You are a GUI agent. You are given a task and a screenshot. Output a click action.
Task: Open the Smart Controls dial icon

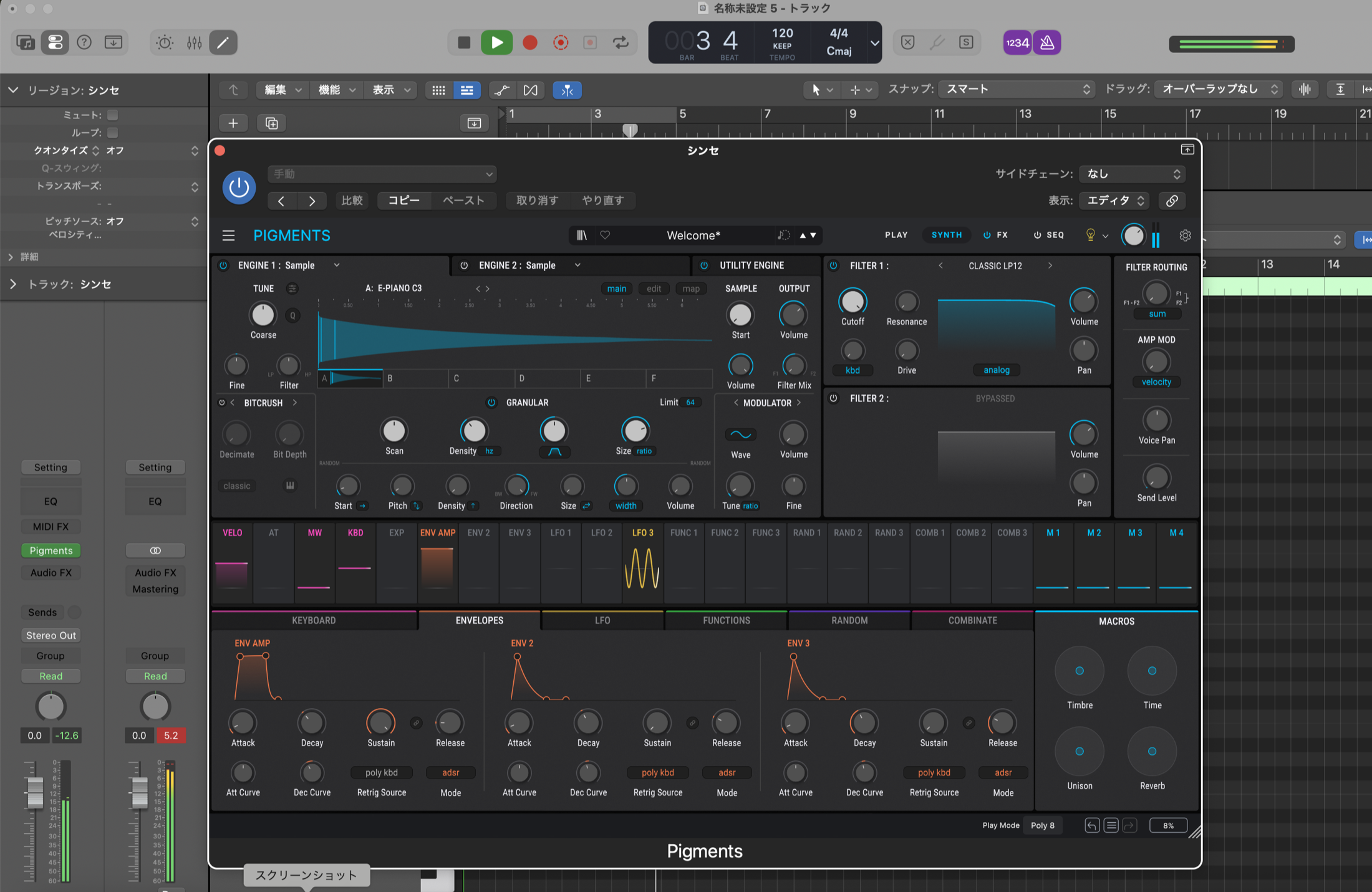click(x=165, y=42)
